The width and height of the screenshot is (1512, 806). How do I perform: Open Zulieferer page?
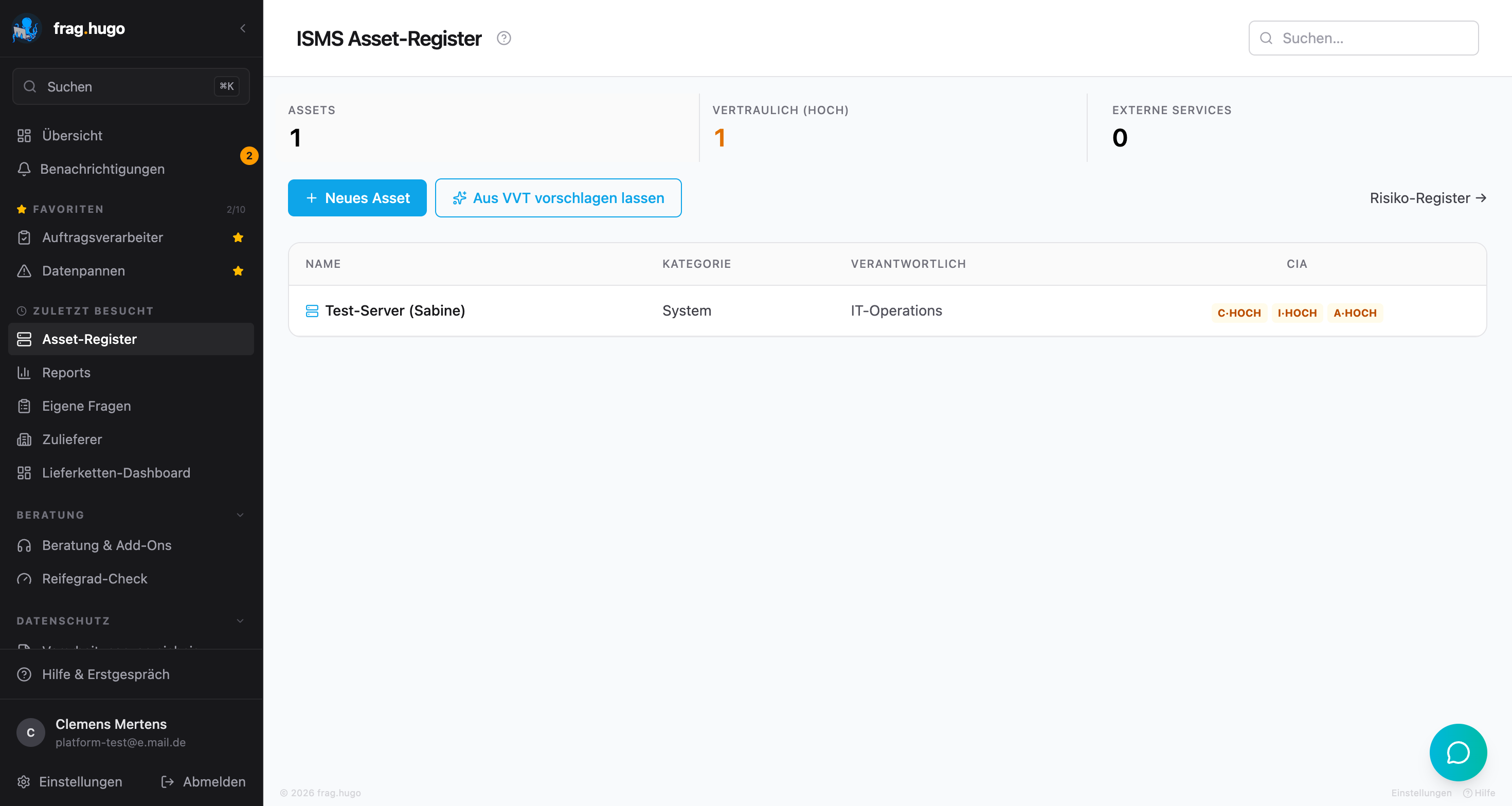[131, 439]
